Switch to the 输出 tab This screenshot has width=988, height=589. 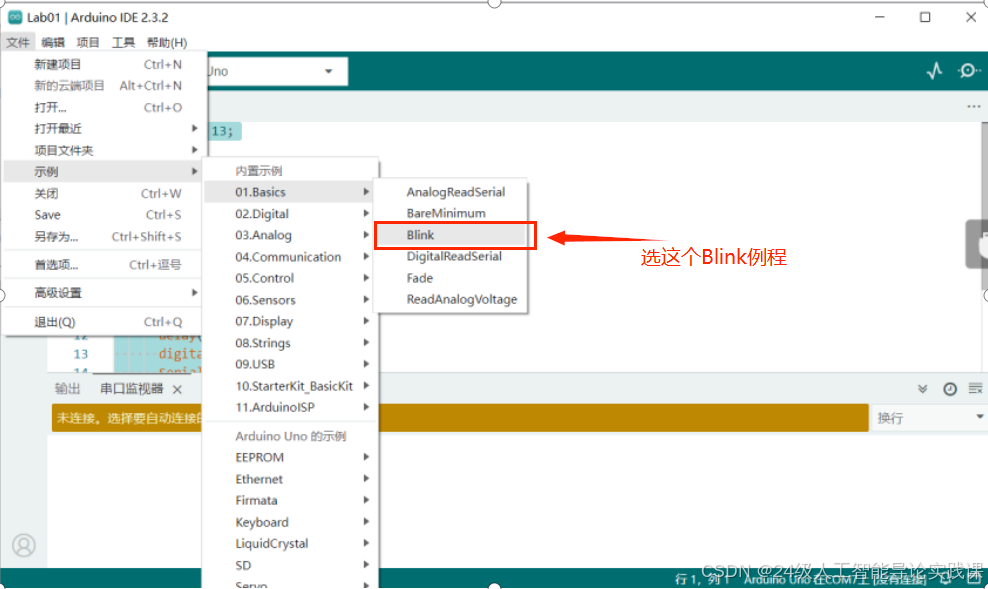tap(67, 389)
